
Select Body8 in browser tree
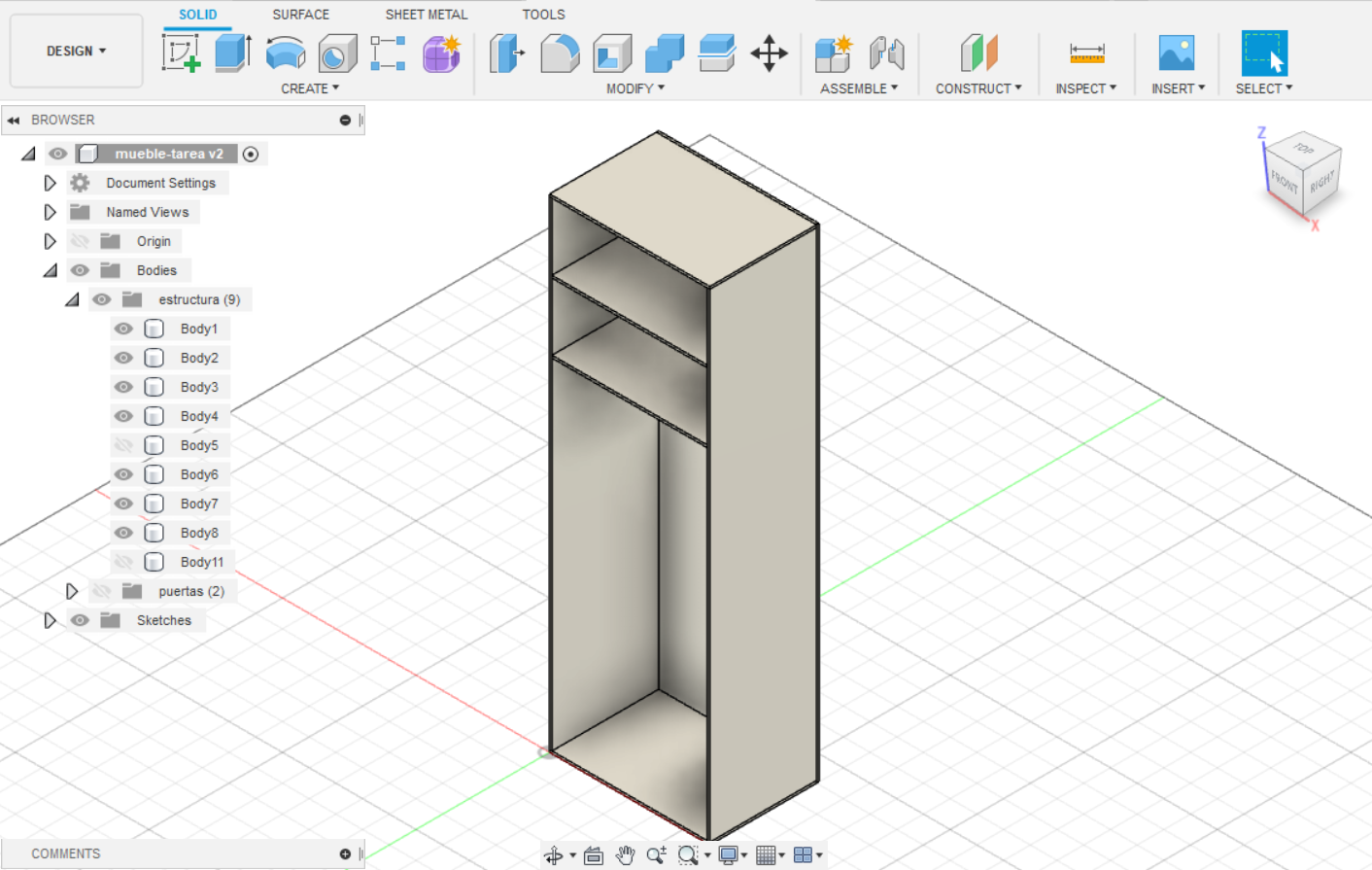point(199,533)
